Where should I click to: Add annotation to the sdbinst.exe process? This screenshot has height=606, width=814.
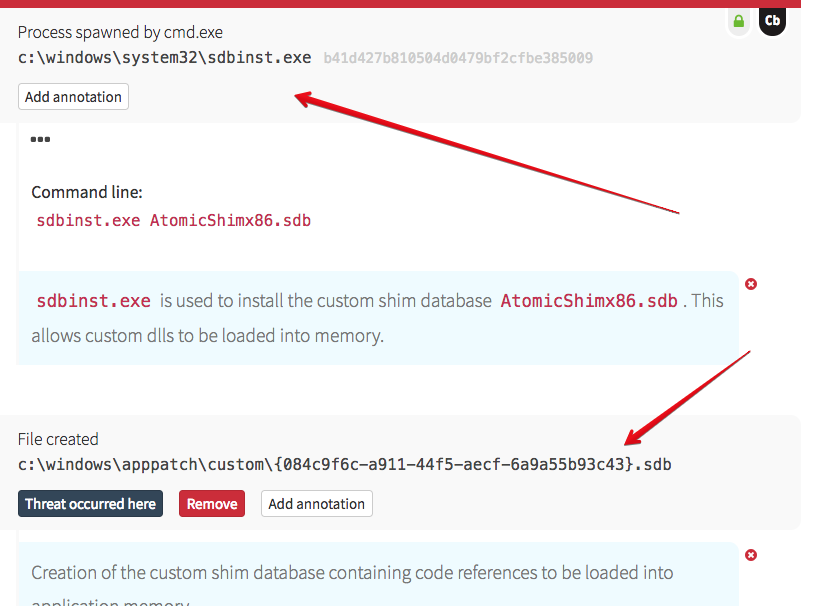(x=73, y=97)
